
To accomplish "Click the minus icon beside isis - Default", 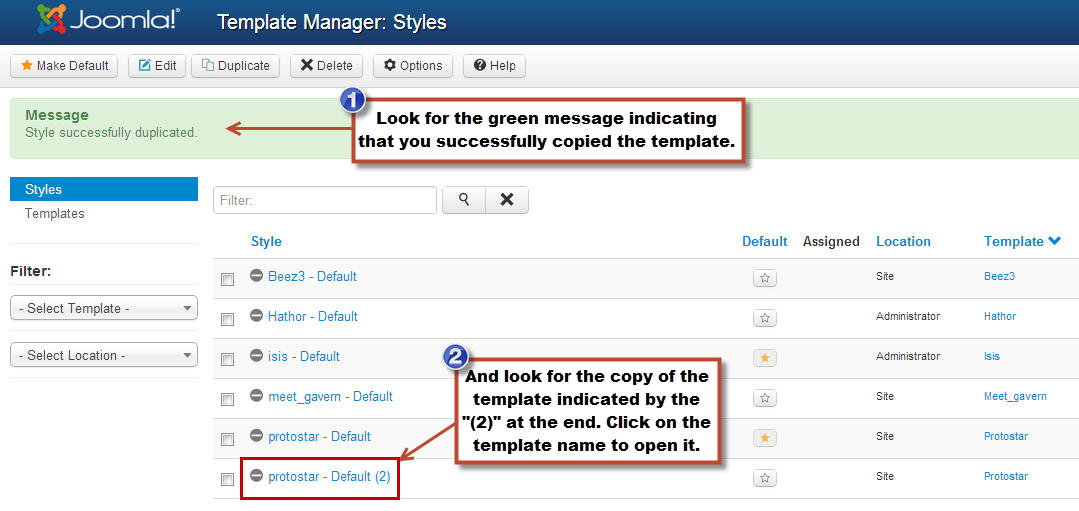I will [x=257, y=356].
